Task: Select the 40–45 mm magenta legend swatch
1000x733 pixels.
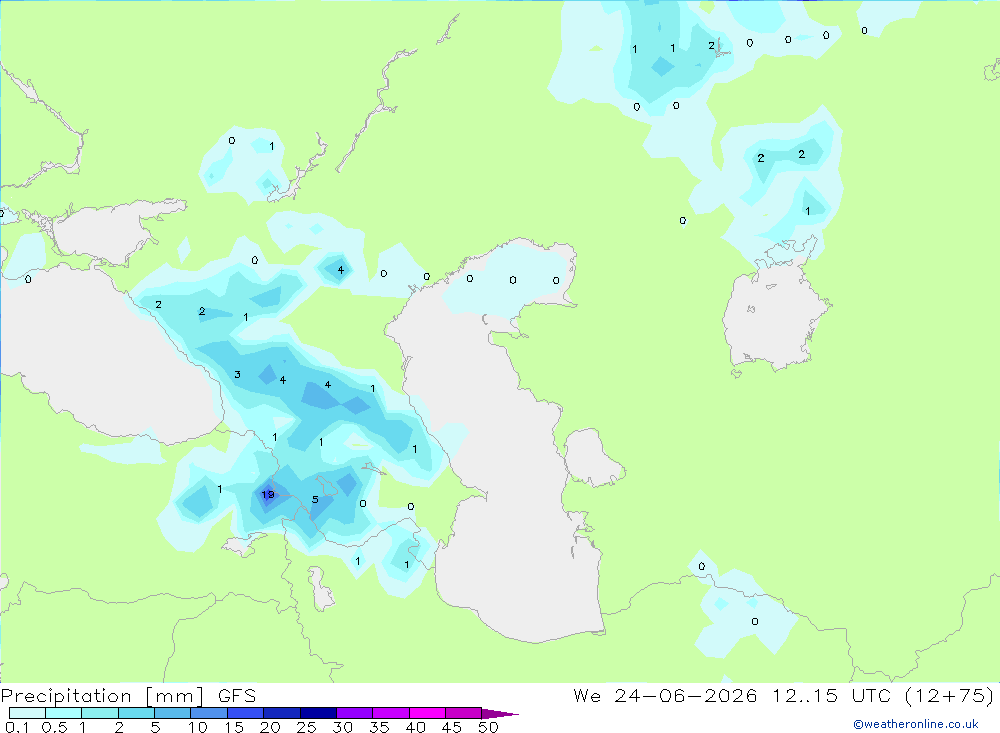Action: (x=427, y=713)
